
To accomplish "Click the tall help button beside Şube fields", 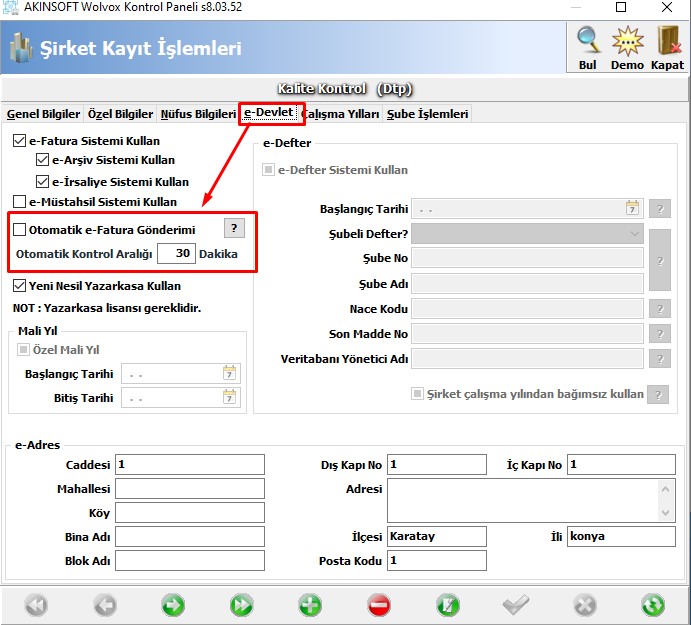I will (x=660, y=260).
